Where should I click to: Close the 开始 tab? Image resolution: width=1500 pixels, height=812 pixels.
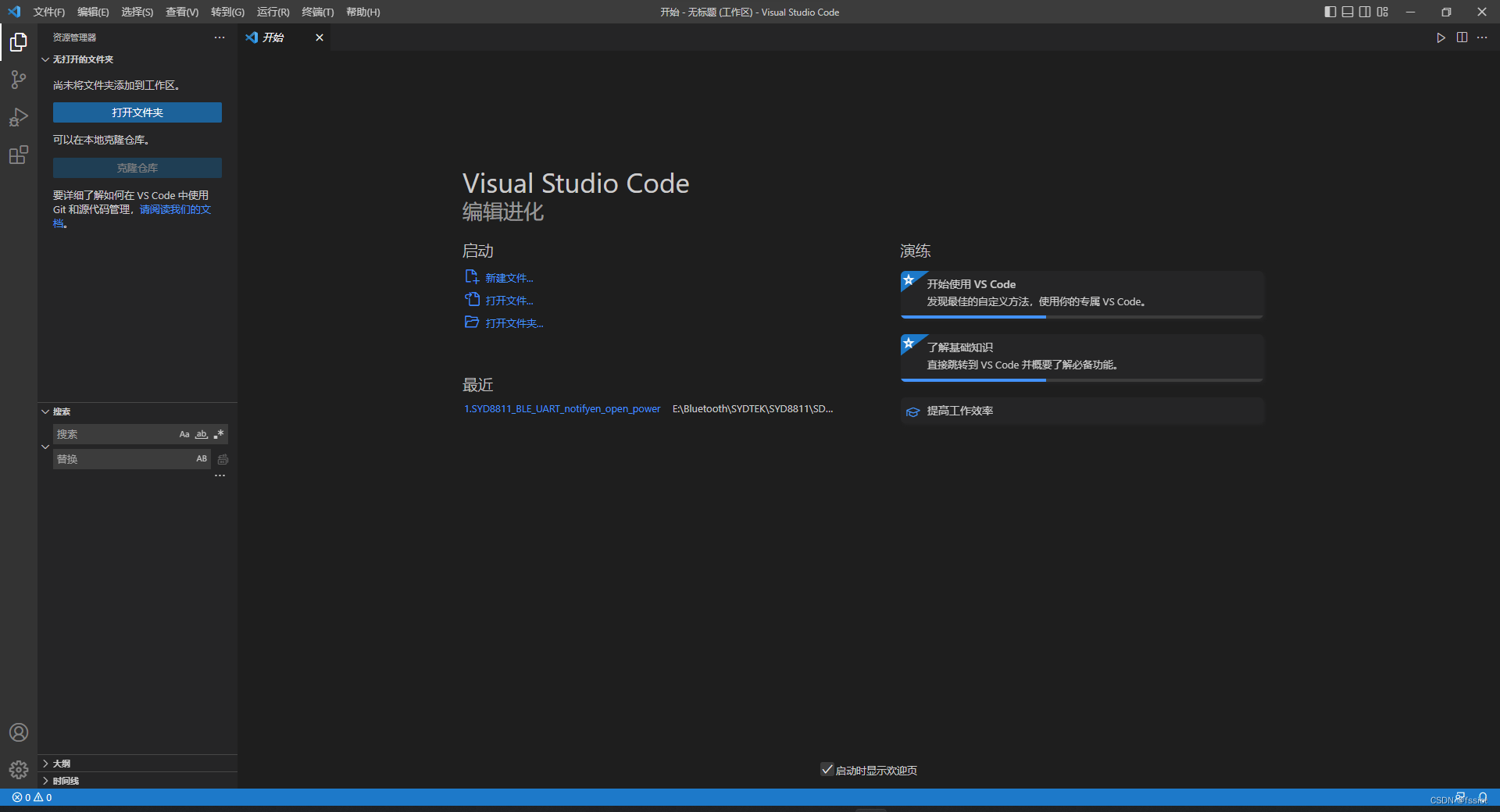[320, 37]
